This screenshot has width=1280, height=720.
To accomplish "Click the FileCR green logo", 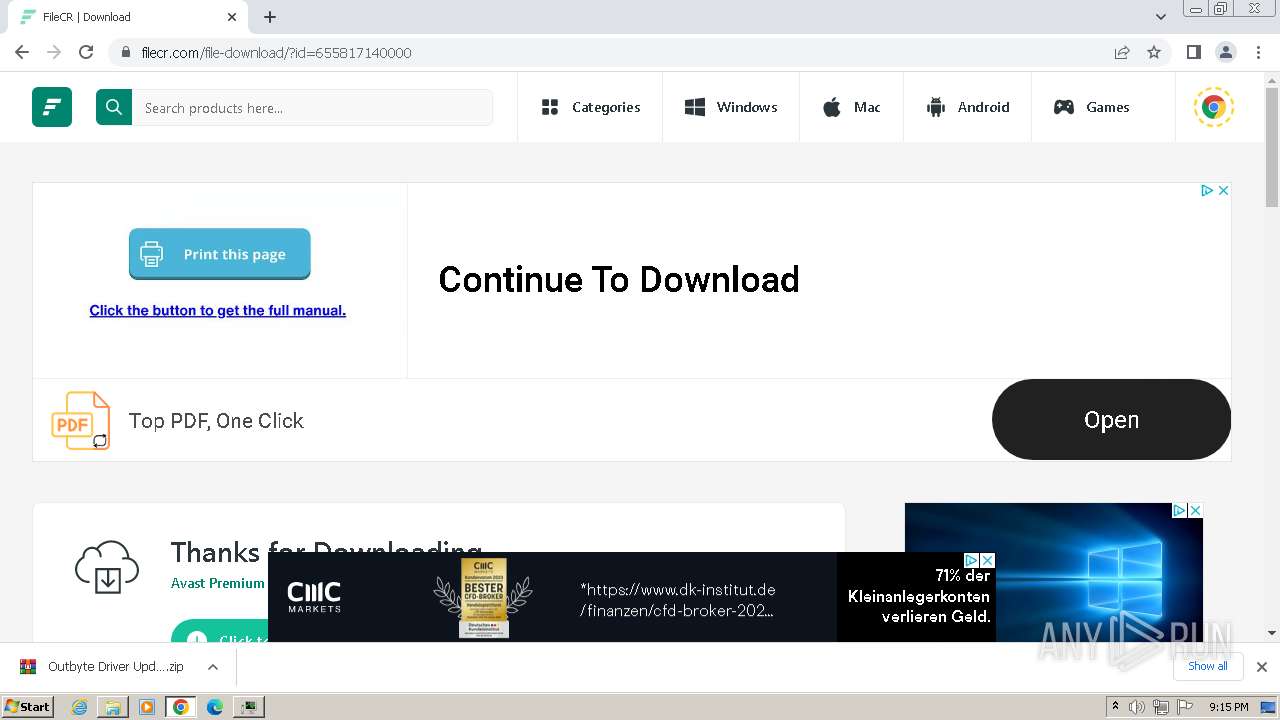I will click(x=52, y=107).
